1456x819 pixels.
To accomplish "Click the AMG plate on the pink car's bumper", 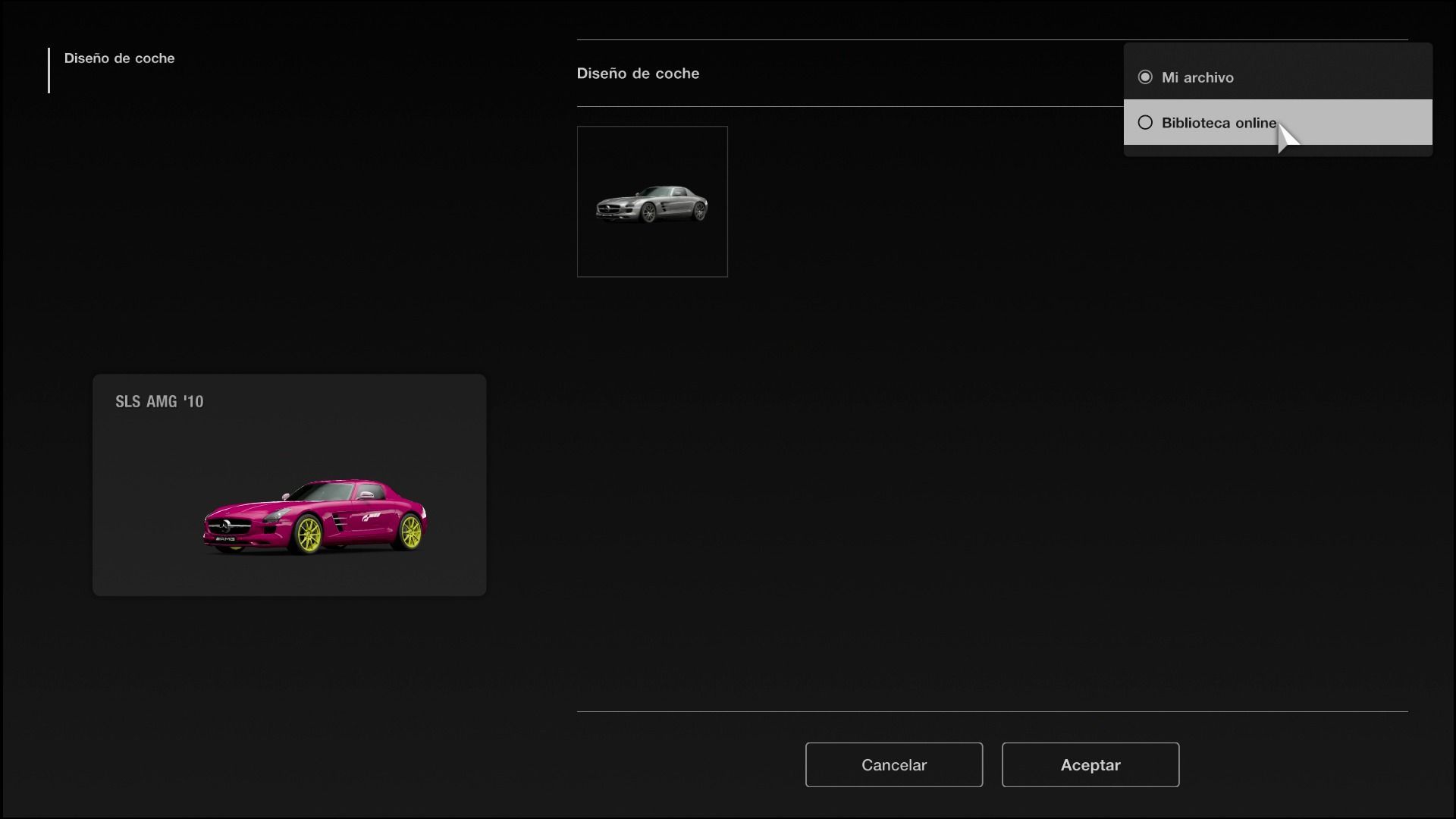I will point(225,539).
